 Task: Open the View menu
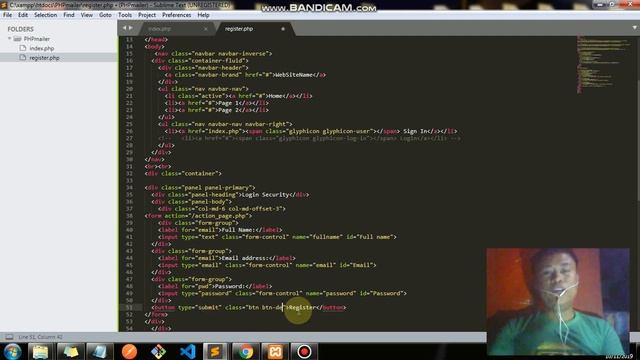coord(87,15)
